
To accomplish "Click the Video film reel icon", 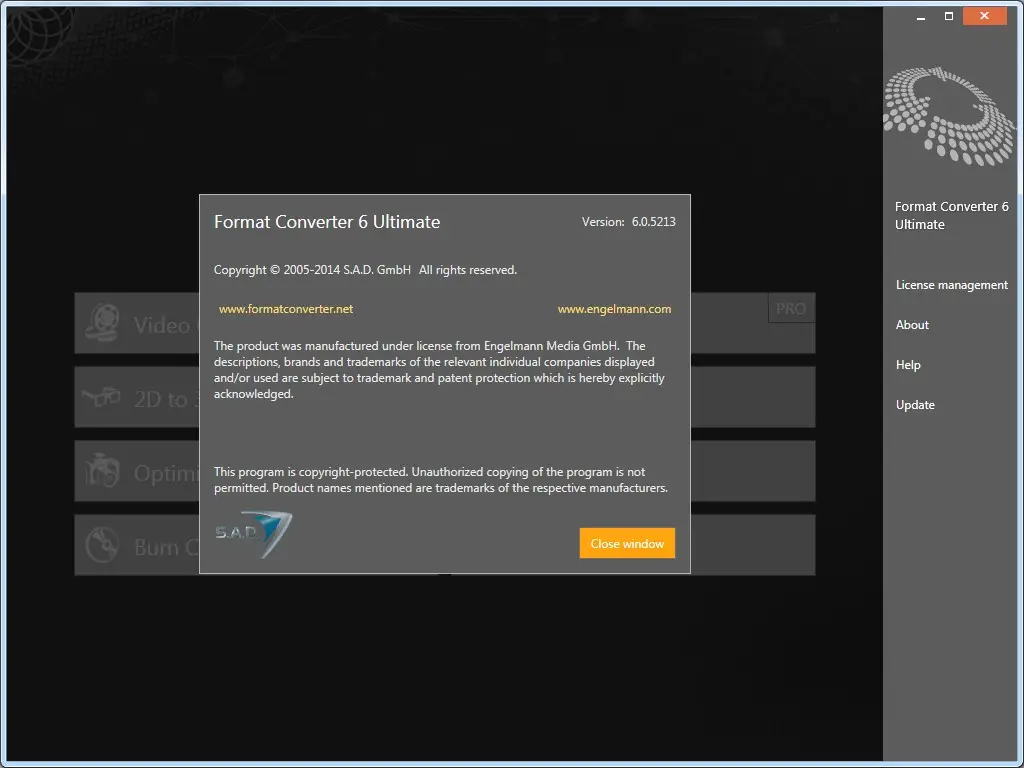I will point(103,323).
